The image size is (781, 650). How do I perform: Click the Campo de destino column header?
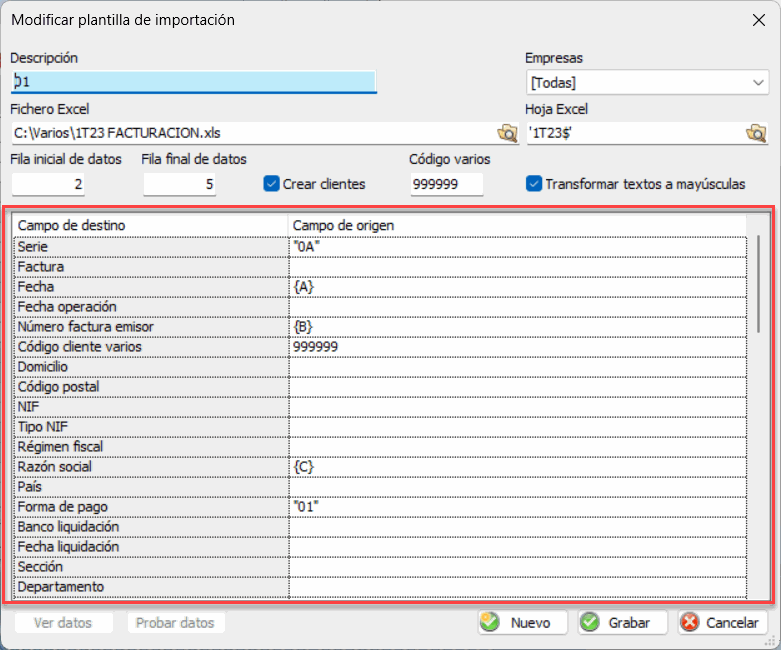[151, 226]
